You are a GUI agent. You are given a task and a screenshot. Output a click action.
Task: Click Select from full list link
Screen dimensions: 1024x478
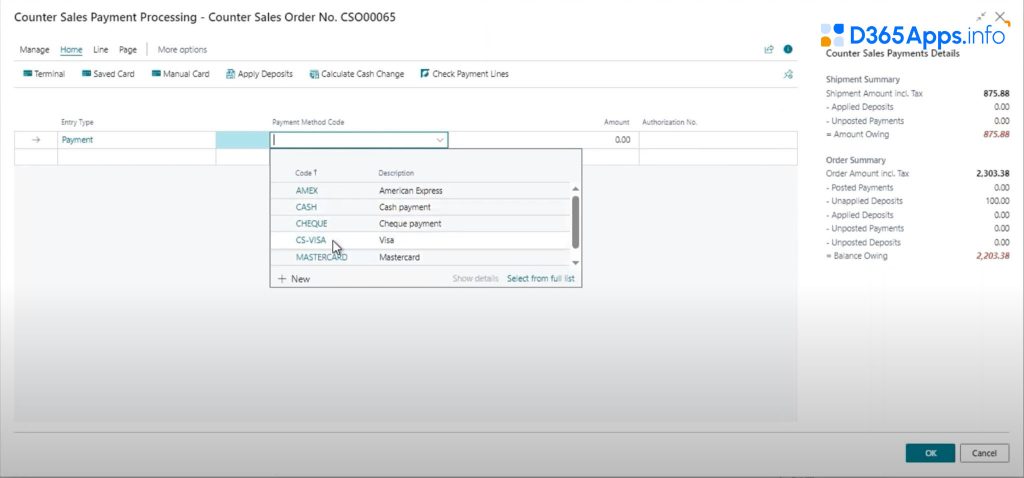point(540,279)
